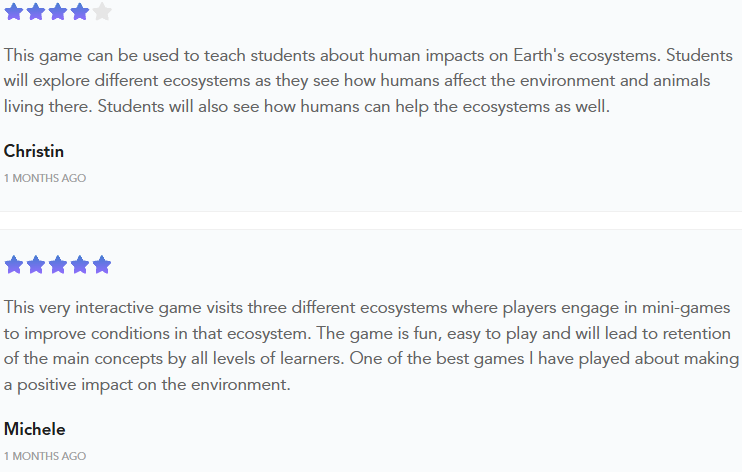The height and width of the screenshot is (472, 742).
Task: Click the divider between the two reviews
Action: [371, 221]
